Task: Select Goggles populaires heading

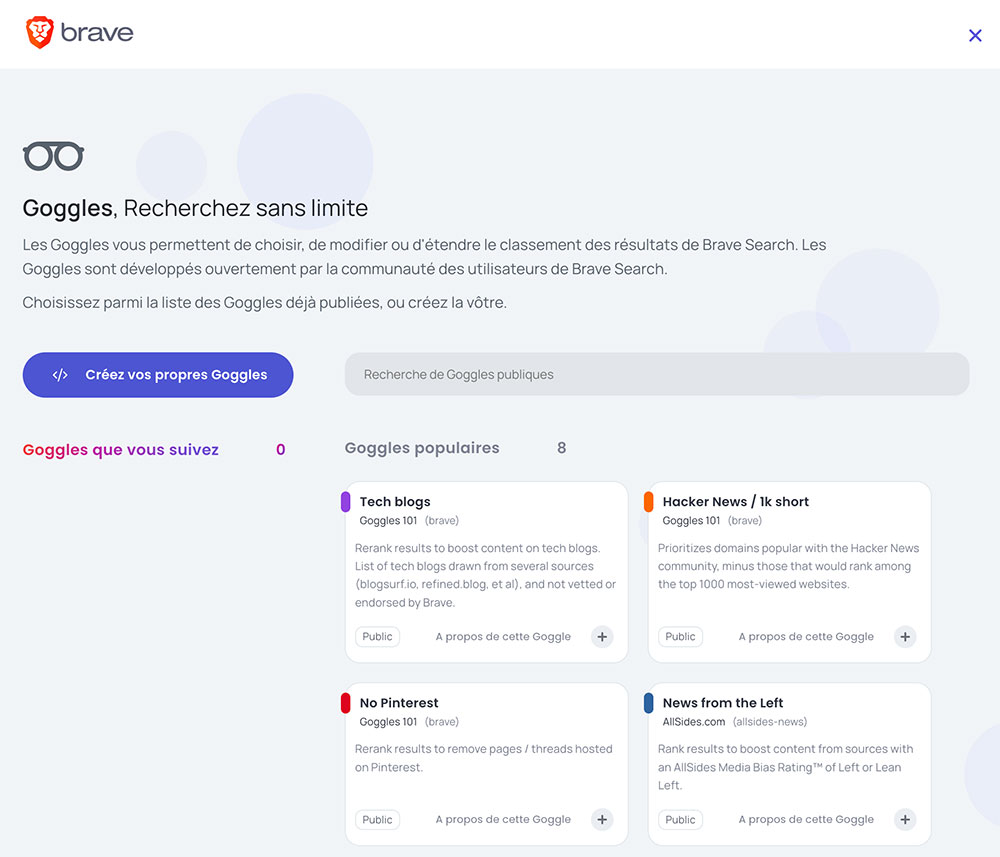Action: tap(422, 448)
